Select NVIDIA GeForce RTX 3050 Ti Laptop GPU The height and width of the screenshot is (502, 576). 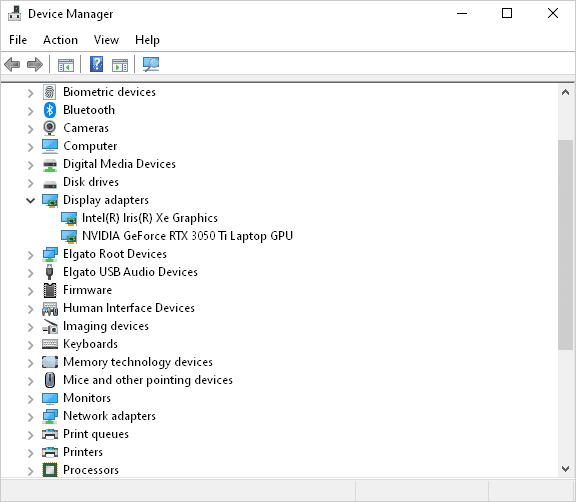(187, 236)
